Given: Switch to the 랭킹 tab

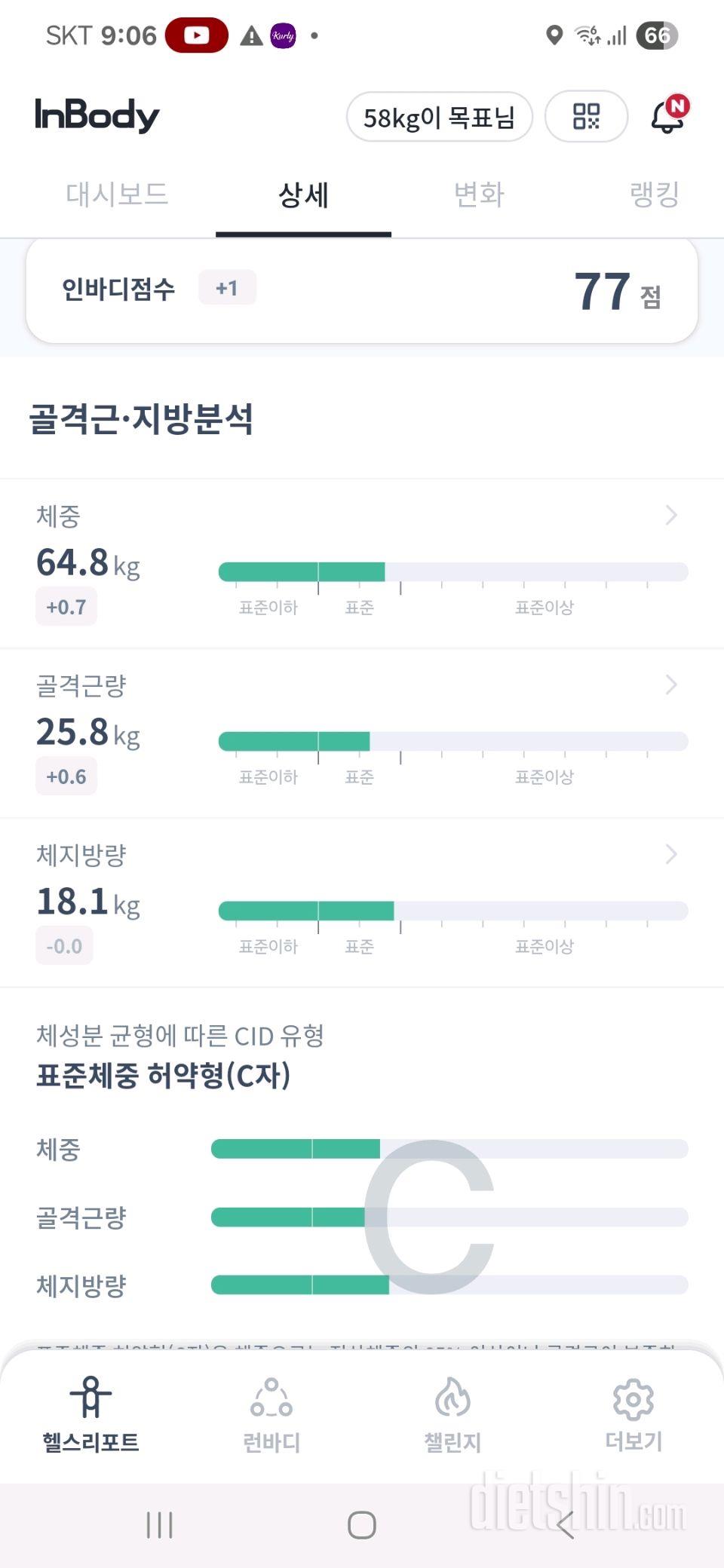Looking at the screenshot, I should pos(654,194).
